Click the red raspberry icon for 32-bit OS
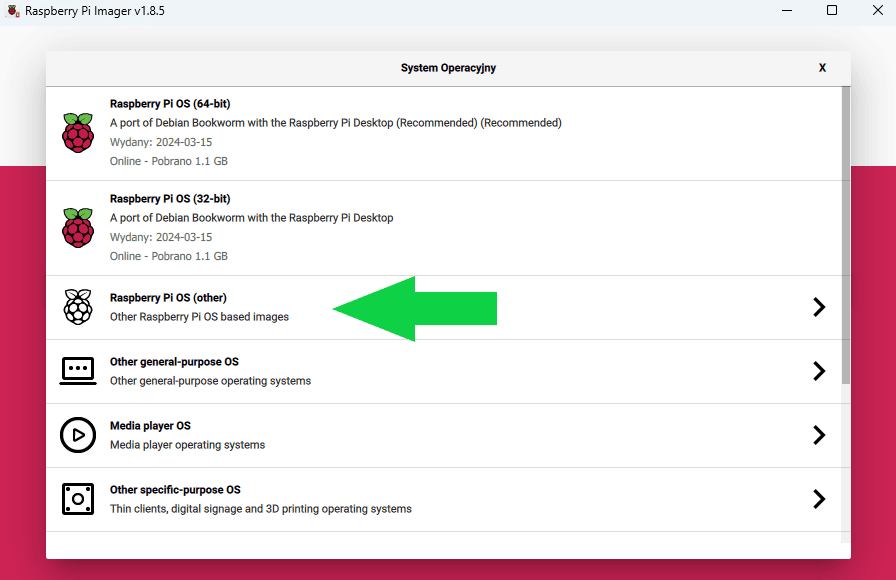This screenshot has height=580, width=896. point(78,227)
